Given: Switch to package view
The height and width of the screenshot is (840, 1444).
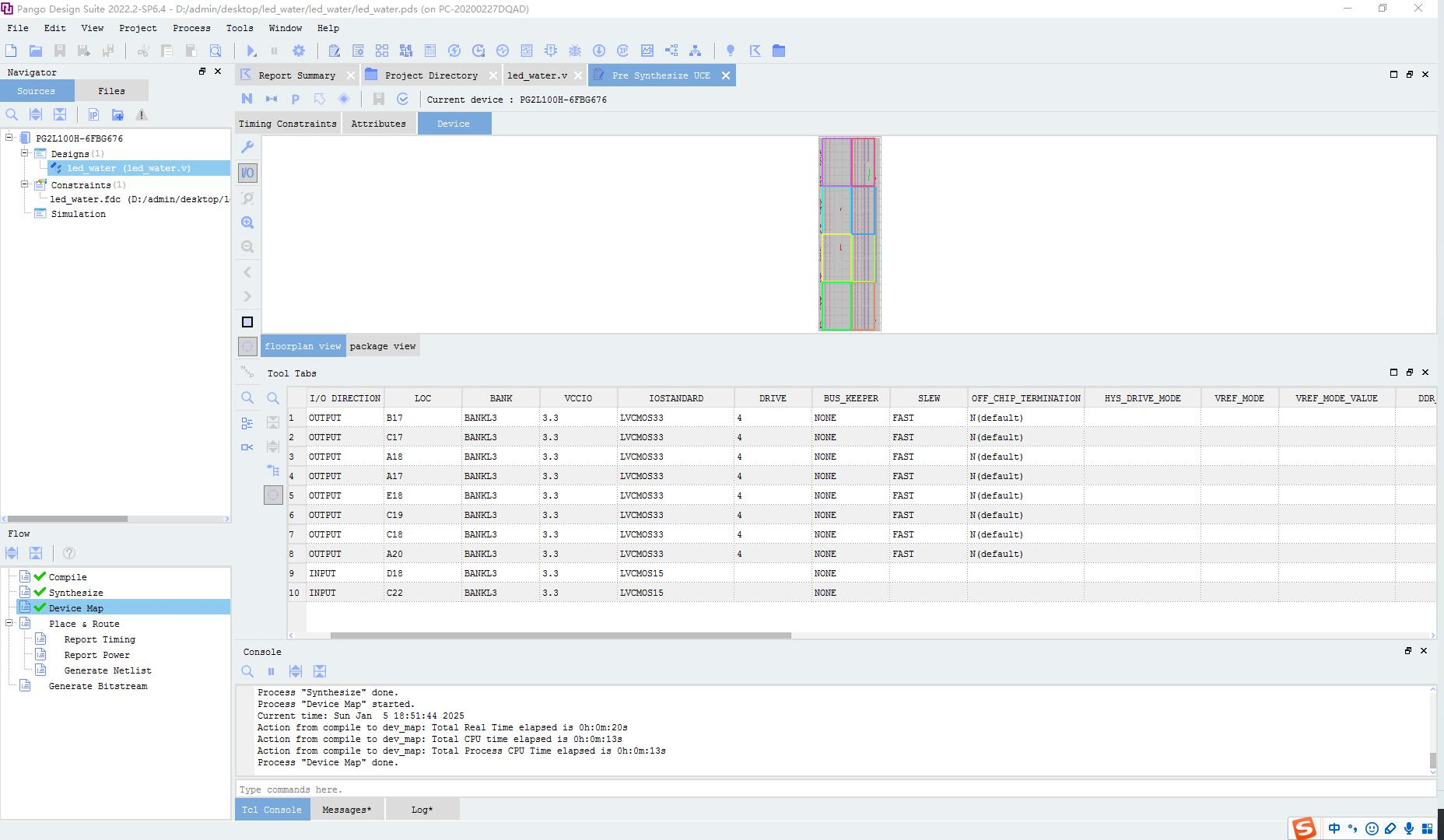Looking at the screenshot, I should pos(383,346).
